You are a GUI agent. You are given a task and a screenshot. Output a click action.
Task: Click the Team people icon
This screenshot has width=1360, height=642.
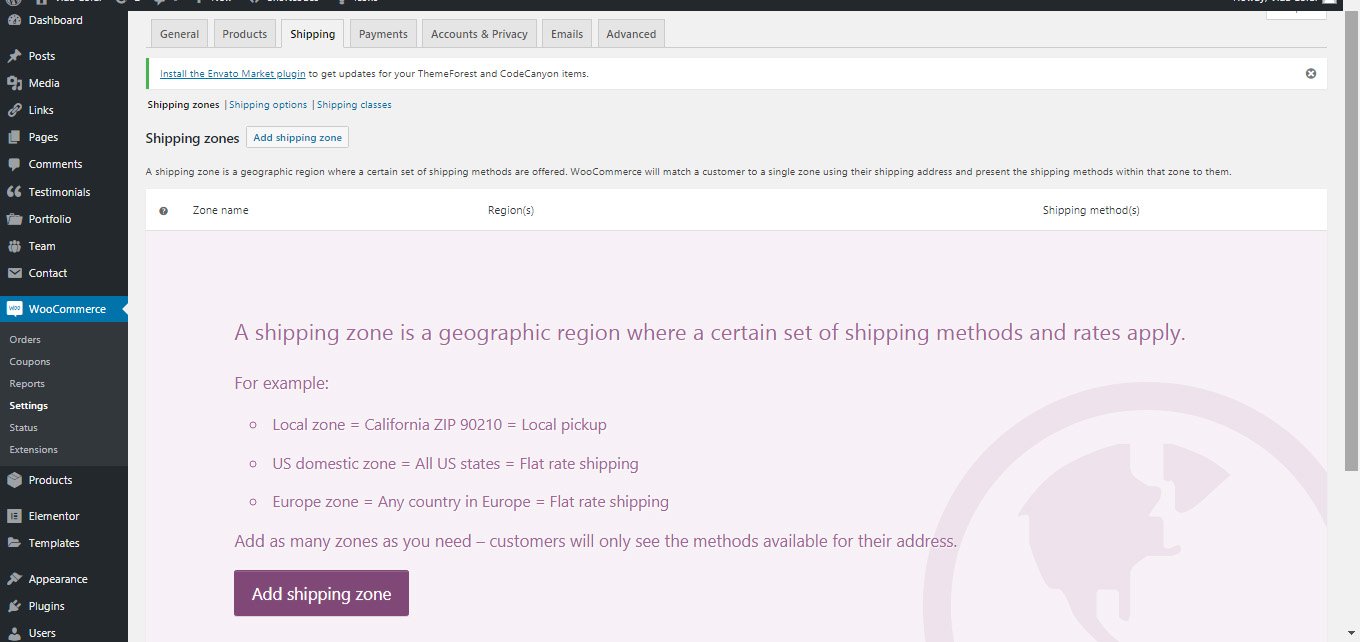click(x=14, y=246)
